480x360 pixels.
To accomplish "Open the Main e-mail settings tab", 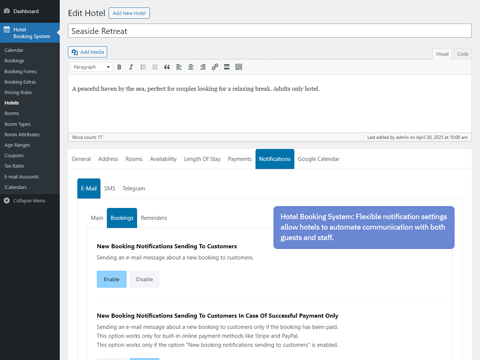I will click(97, 218).
